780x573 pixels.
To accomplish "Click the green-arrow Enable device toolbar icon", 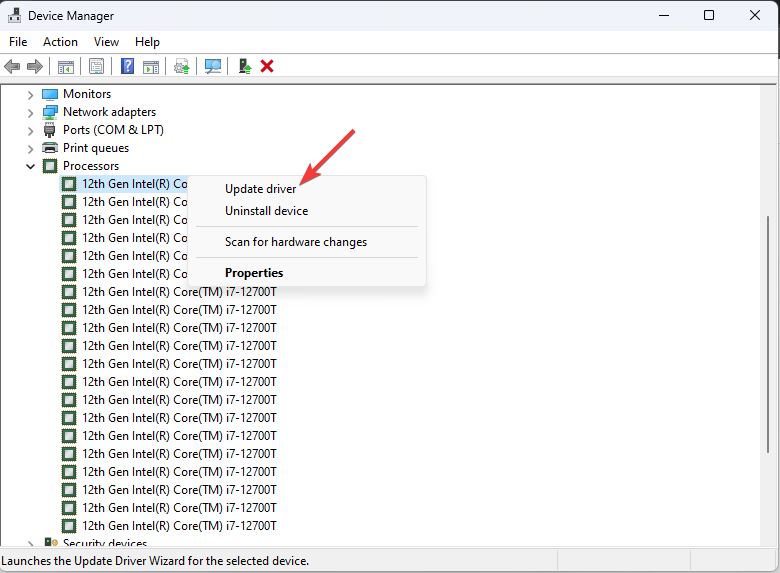I will point(245,66).
